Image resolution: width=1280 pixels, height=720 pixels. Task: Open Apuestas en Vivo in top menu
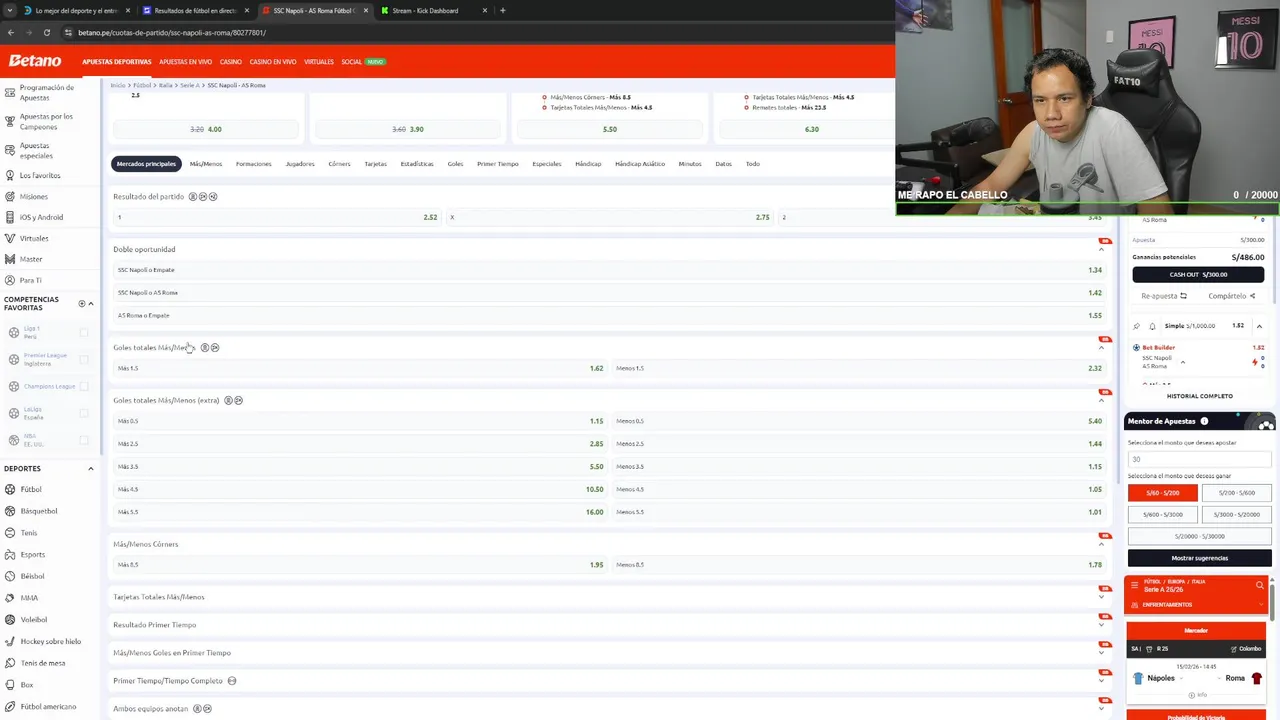185,62
